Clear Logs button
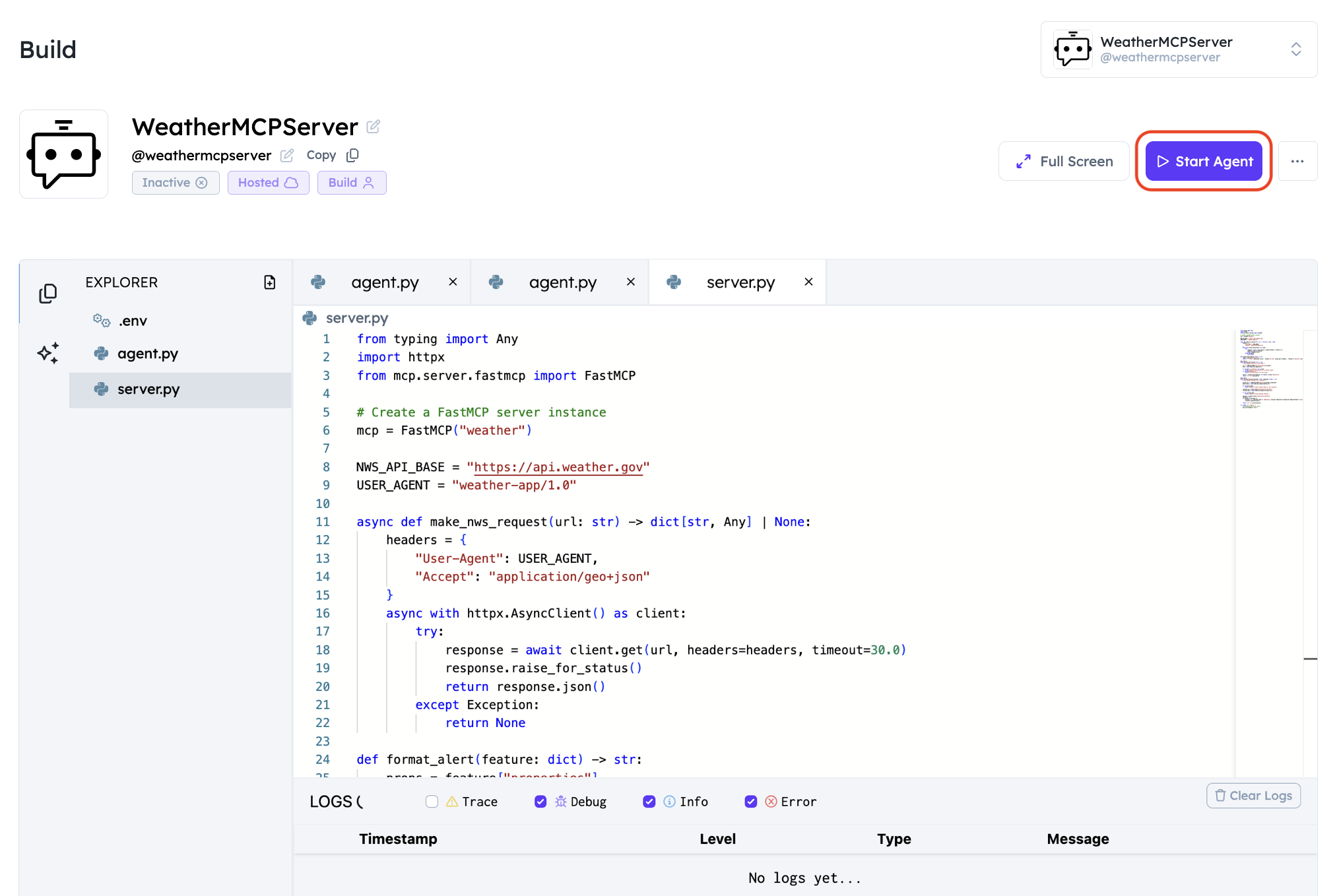The width and height of the screenshot is (1337, 896). [1253, 796]
